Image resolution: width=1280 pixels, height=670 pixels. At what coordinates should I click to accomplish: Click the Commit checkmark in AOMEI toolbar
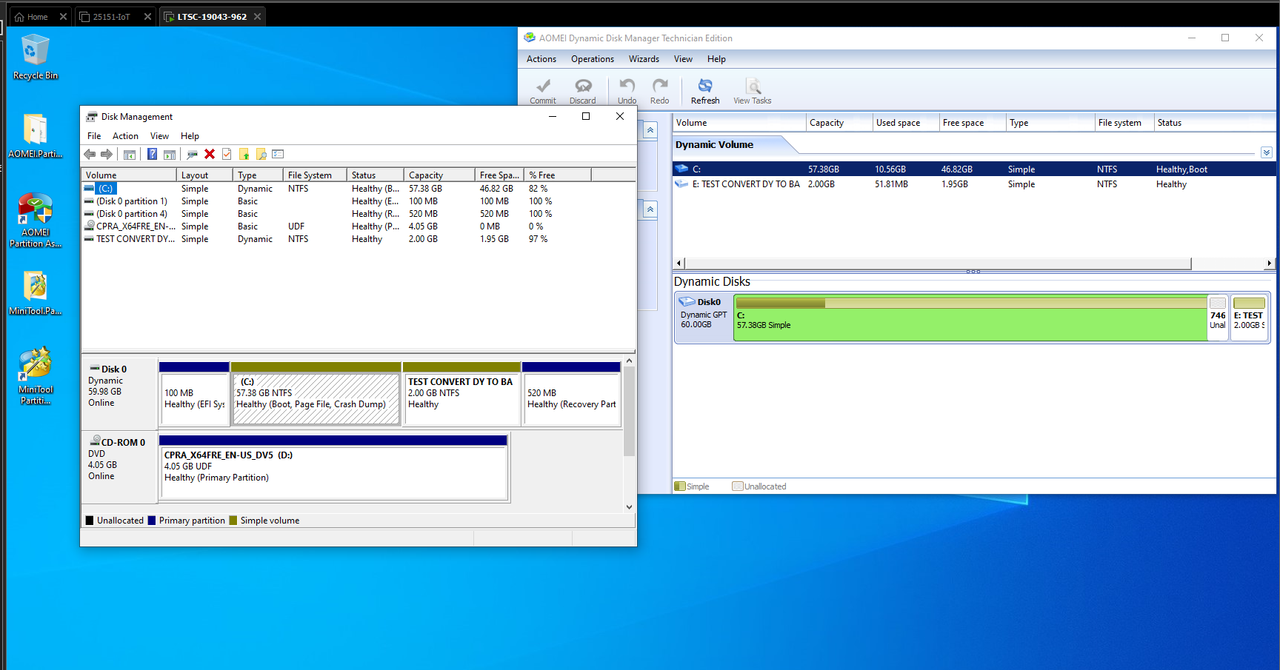pos(543,90)
